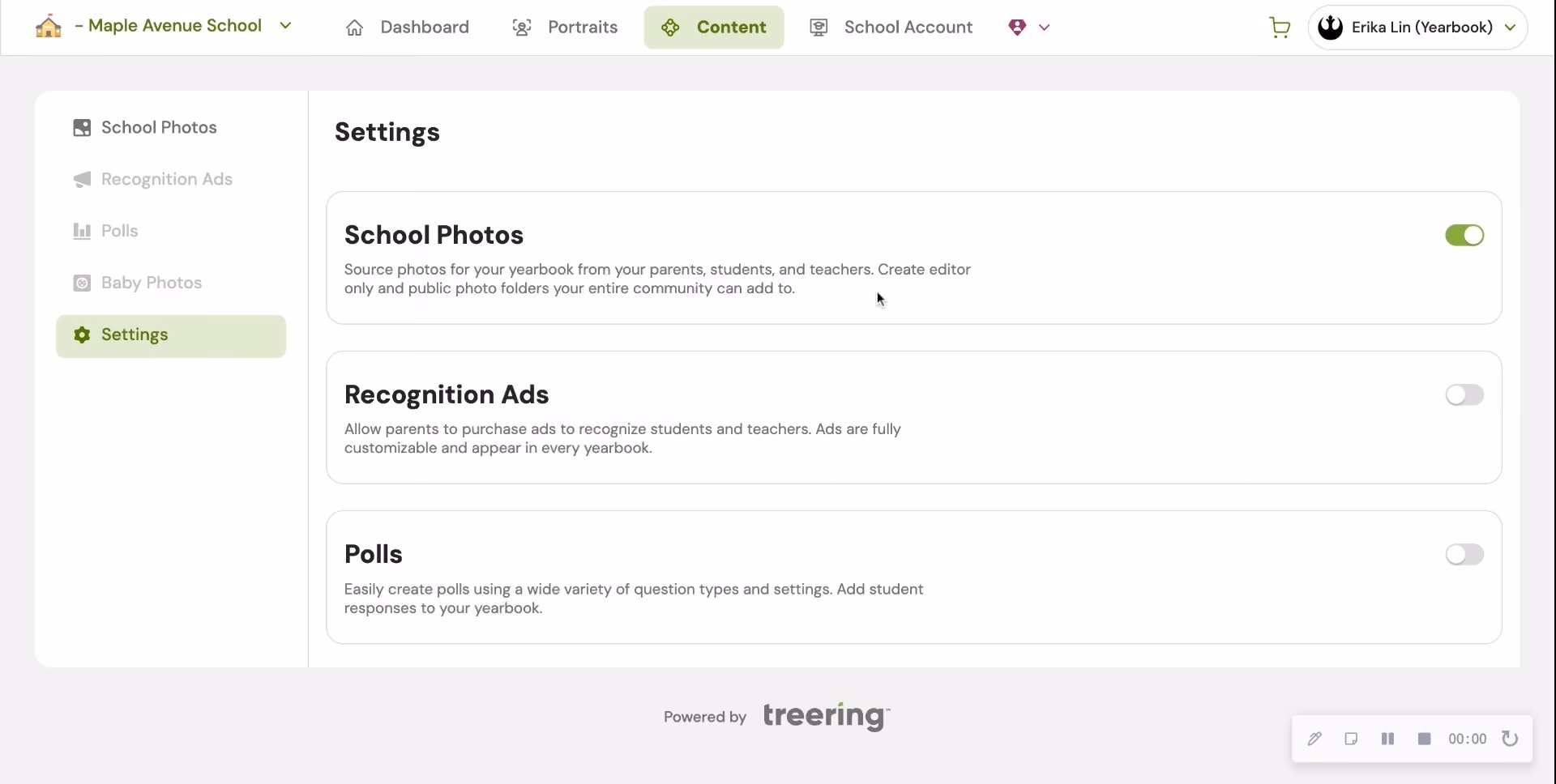Pause the screen recording

pyautogui.click(x=1387, y=739)
